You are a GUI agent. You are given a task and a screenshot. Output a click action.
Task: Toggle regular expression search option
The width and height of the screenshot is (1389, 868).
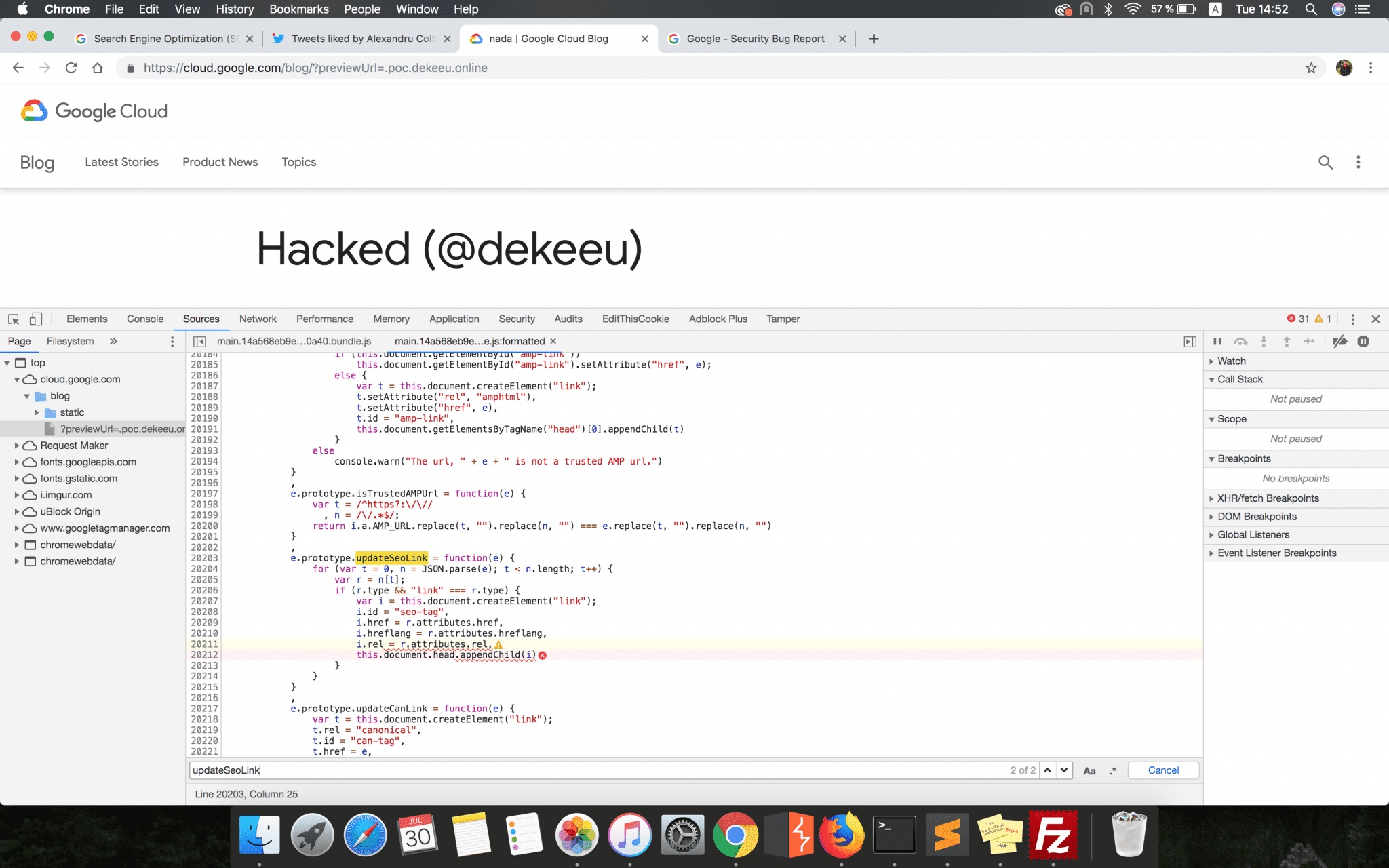coord(1113,771)
